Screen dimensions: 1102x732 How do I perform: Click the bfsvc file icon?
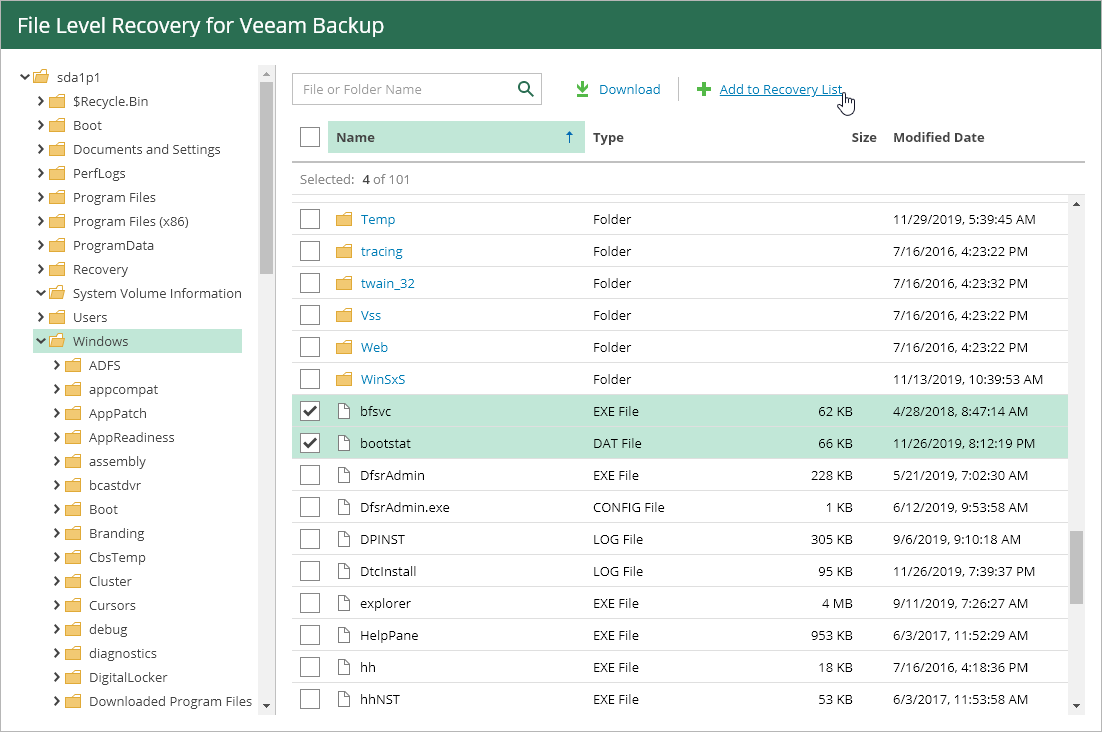pos(344,411)
